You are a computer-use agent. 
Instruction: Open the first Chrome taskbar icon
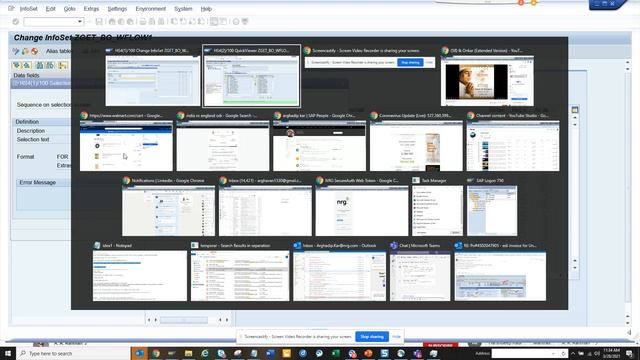point(156,353)
